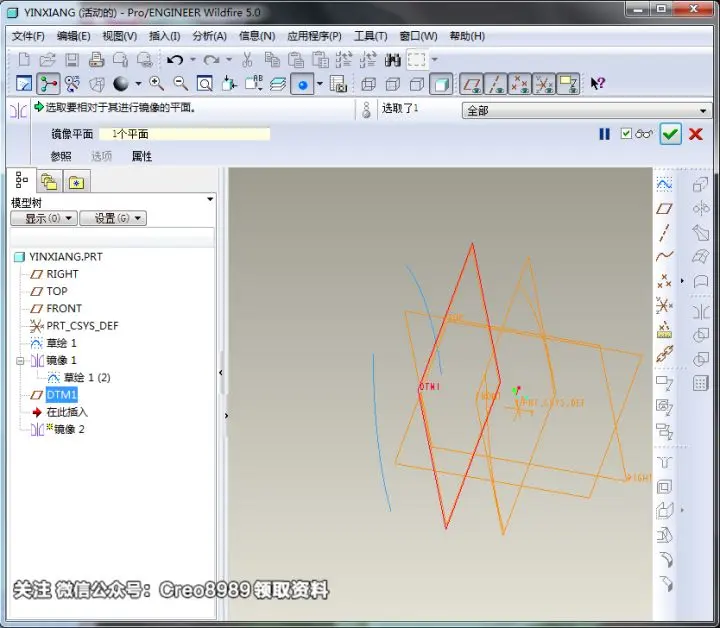Open the 属性 tab in dashboard
Image resolution: width=720 pixels, height=628 pixels.
pyautogui.click(x=141, y=156)
